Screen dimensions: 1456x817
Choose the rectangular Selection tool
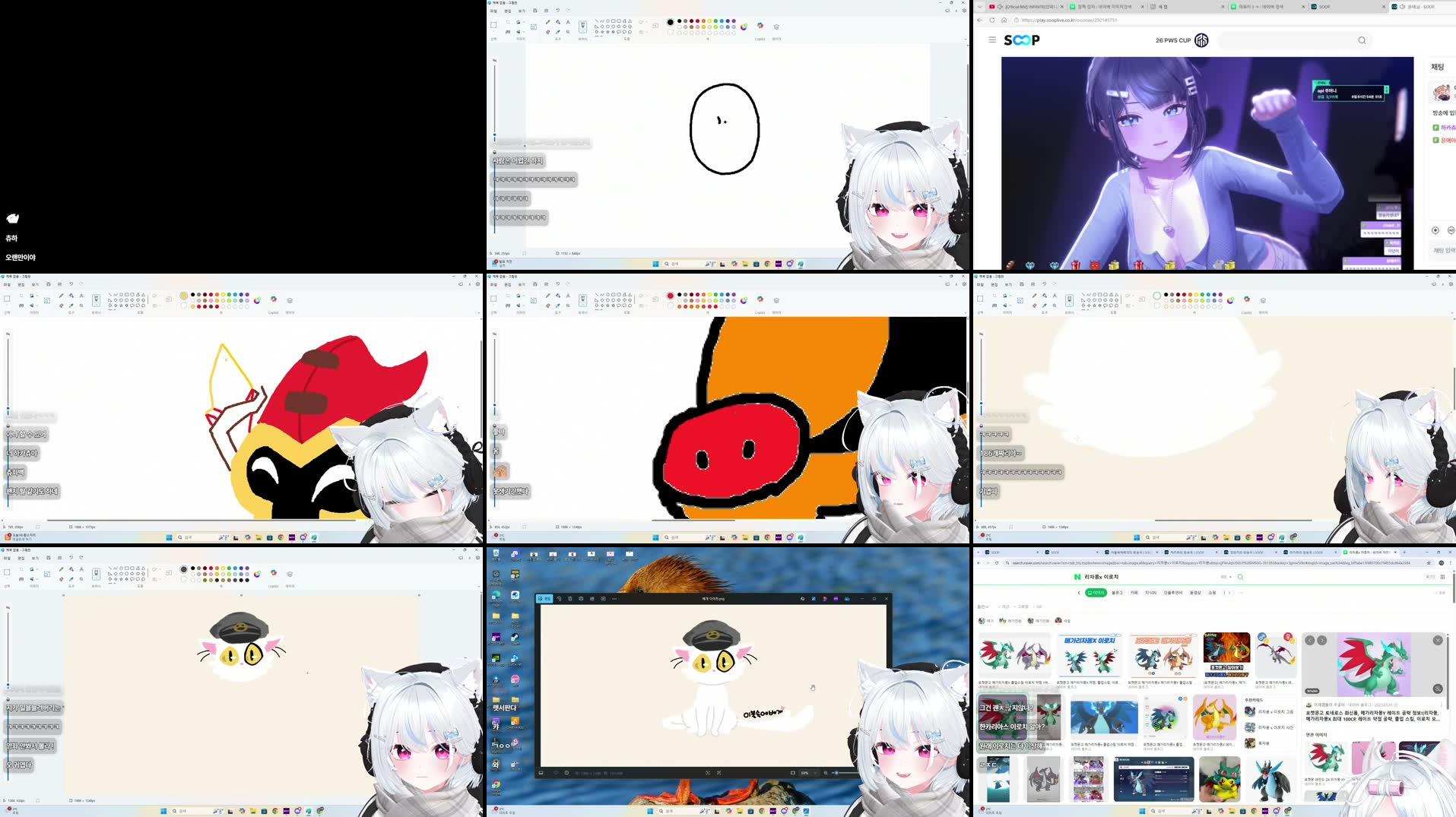pos(493,25)
